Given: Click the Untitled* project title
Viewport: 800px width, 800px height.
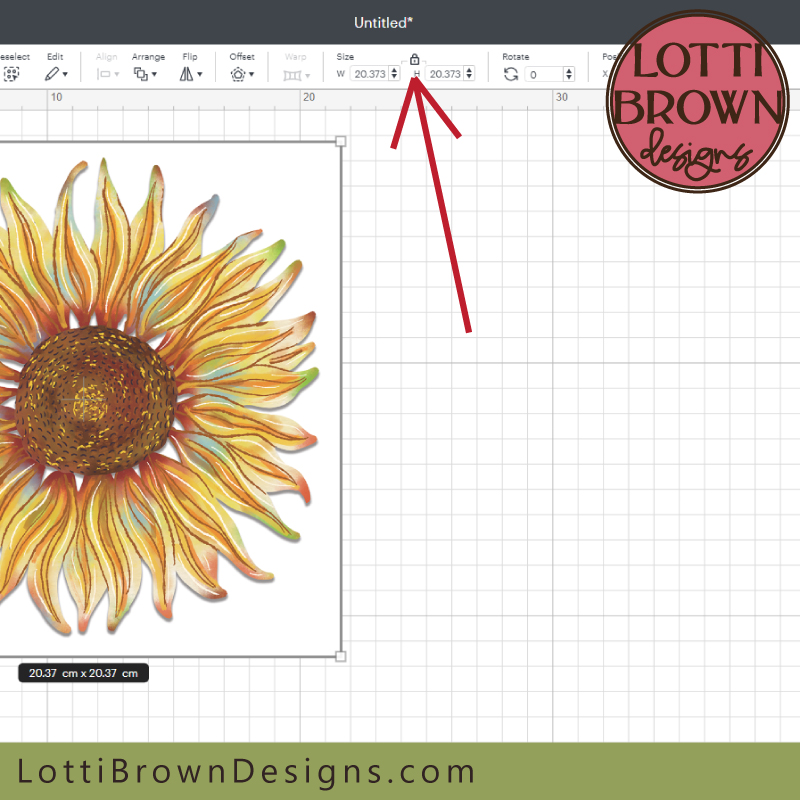Looking at the screenshot, I should tap(383, 22).
